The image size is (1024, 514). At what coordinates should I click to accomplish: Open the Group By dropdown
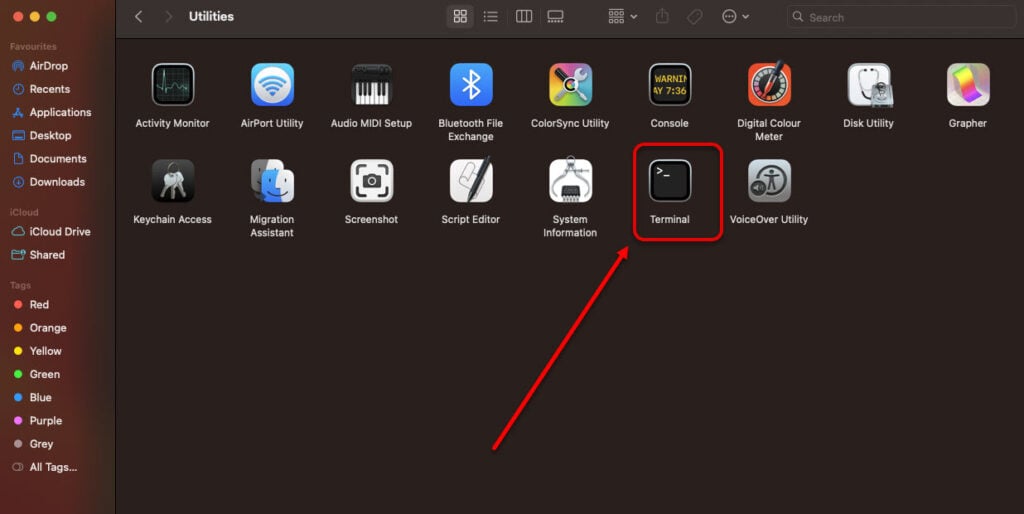coord(622,17)
